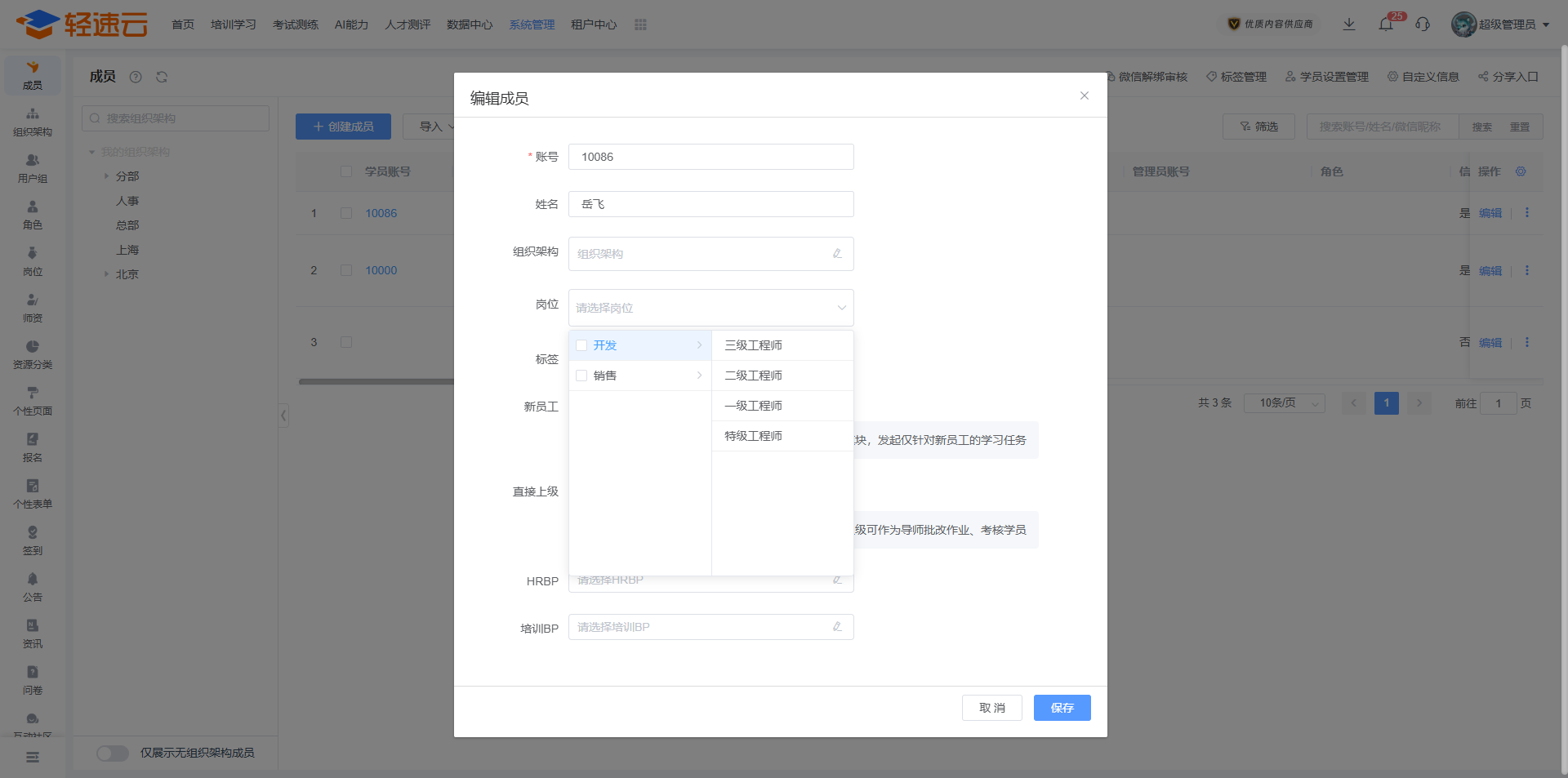
Task: Toggle 仅展示无组织架构成员 switch
Action: coord(113,753)
